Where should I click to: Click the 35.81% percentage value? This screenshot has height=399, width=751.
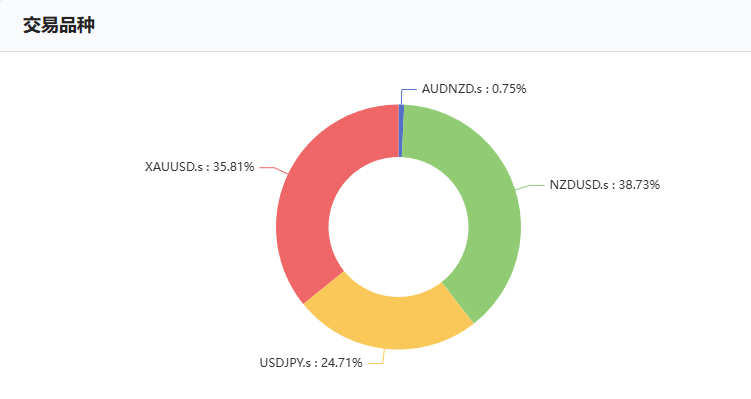[x=233, y=167]
